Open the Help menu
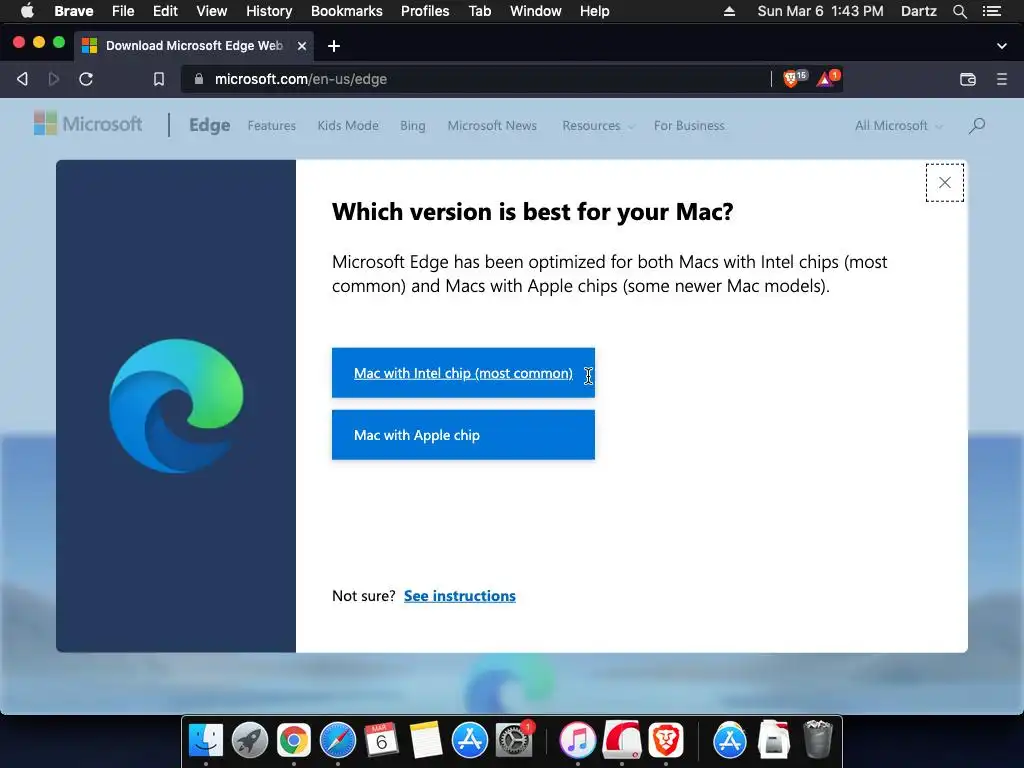Viewport: 1024px width, 768px height. click(x=594, y=11)
